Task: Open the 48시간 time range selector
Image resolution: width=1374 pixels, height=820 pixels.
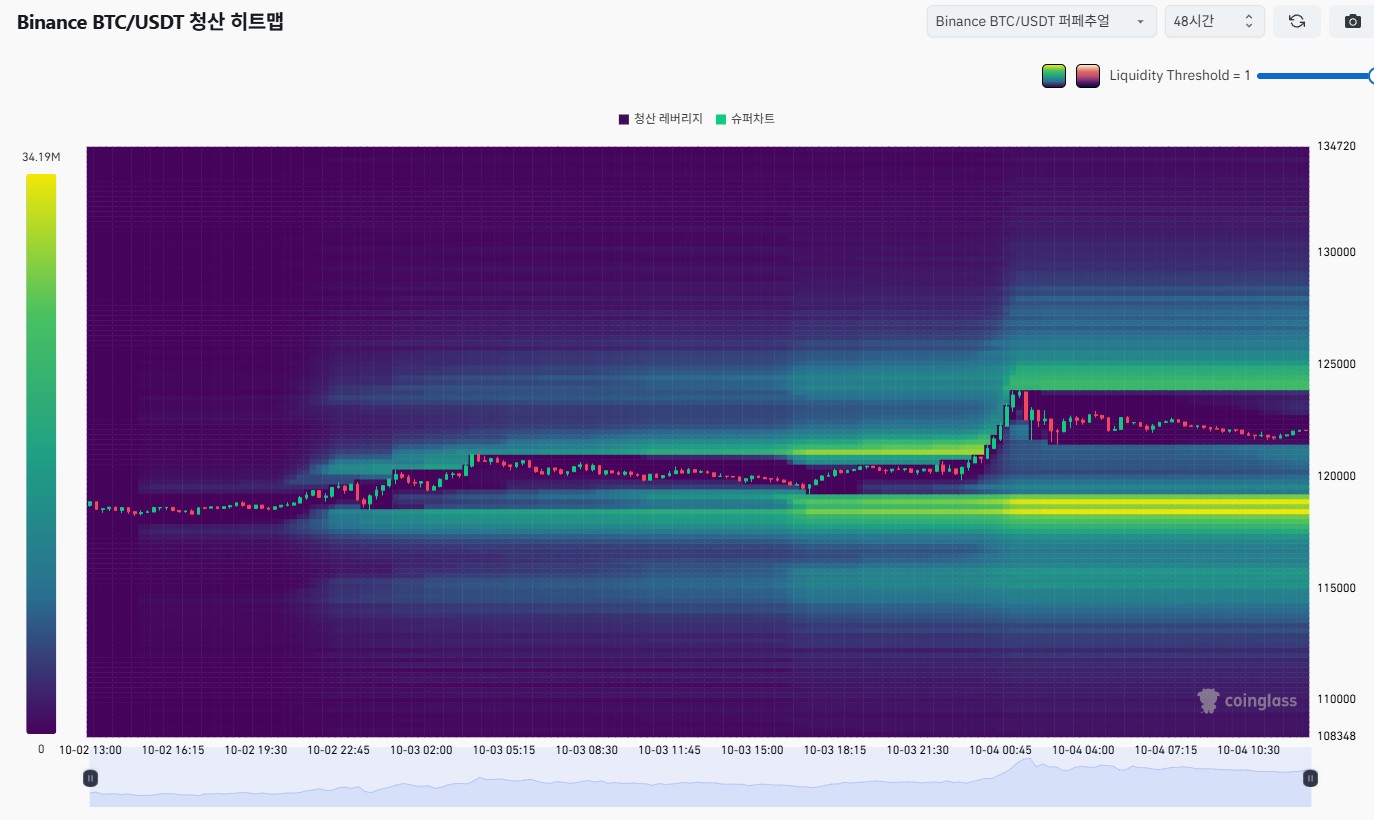Action: click(x=1215, y=21)
